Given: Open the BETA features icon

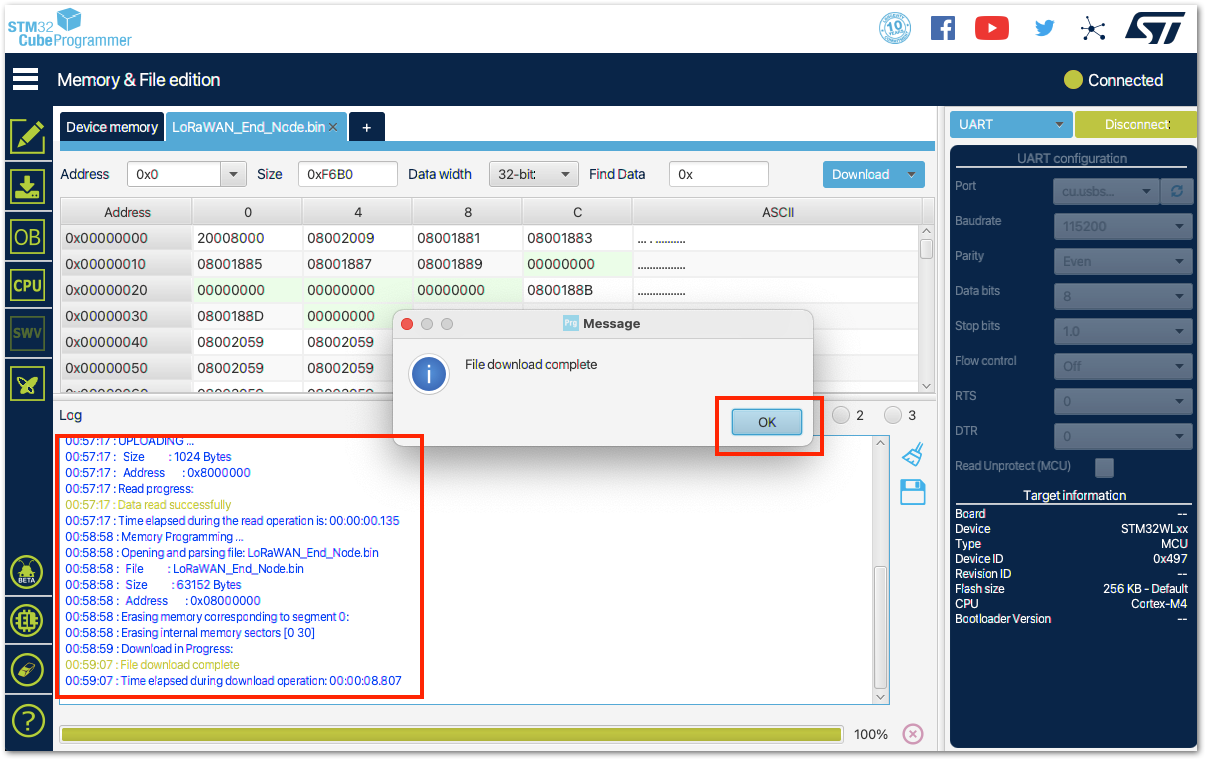Looking at the screenshot, I should pyautogui.click(x=27, y=573).
